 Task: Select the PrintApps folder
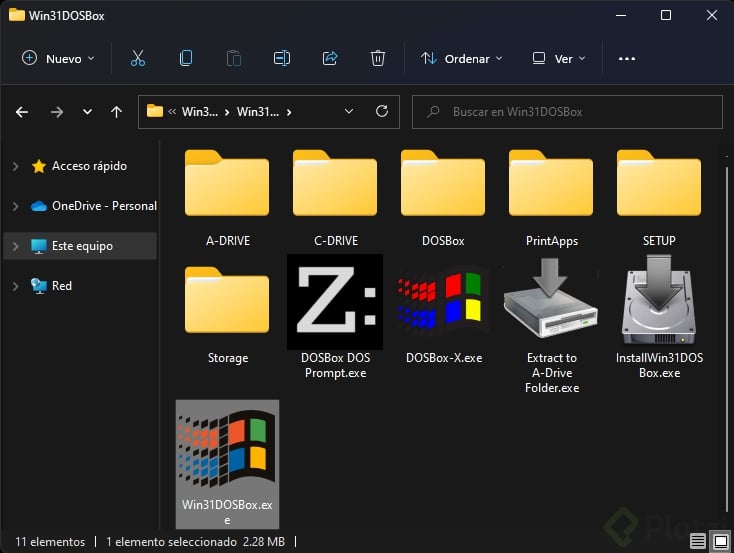click(x=551, y=199)
